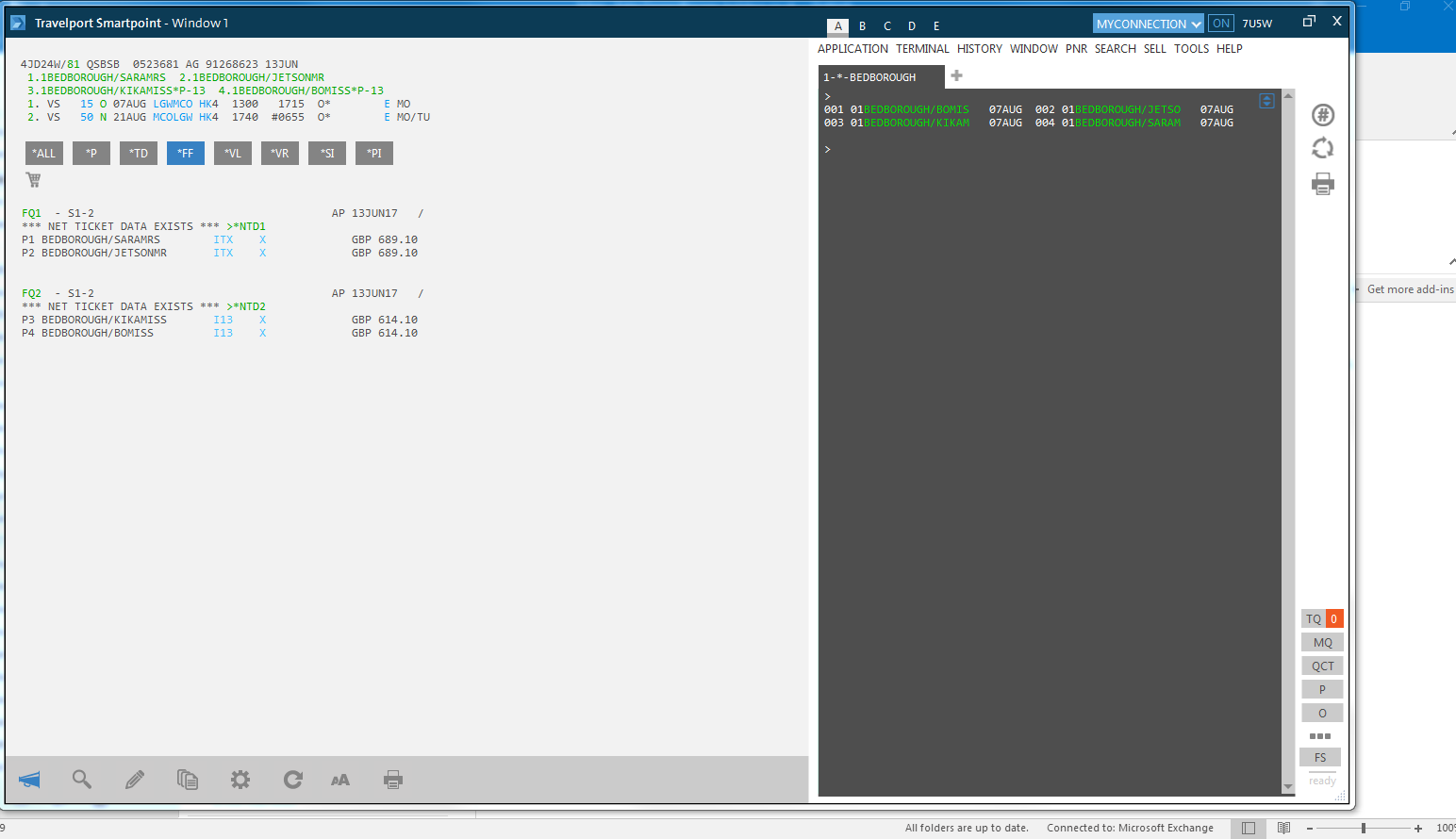Open the HELP menu
This screenshot has height=839, width=1456.
coord(1230,49)
